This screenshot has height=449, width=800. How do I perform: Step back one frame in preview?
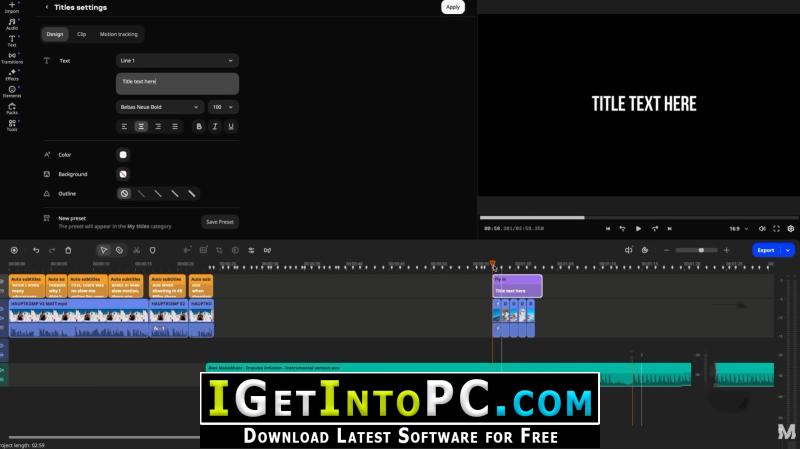pyautogui.click(x=622, y=229)
